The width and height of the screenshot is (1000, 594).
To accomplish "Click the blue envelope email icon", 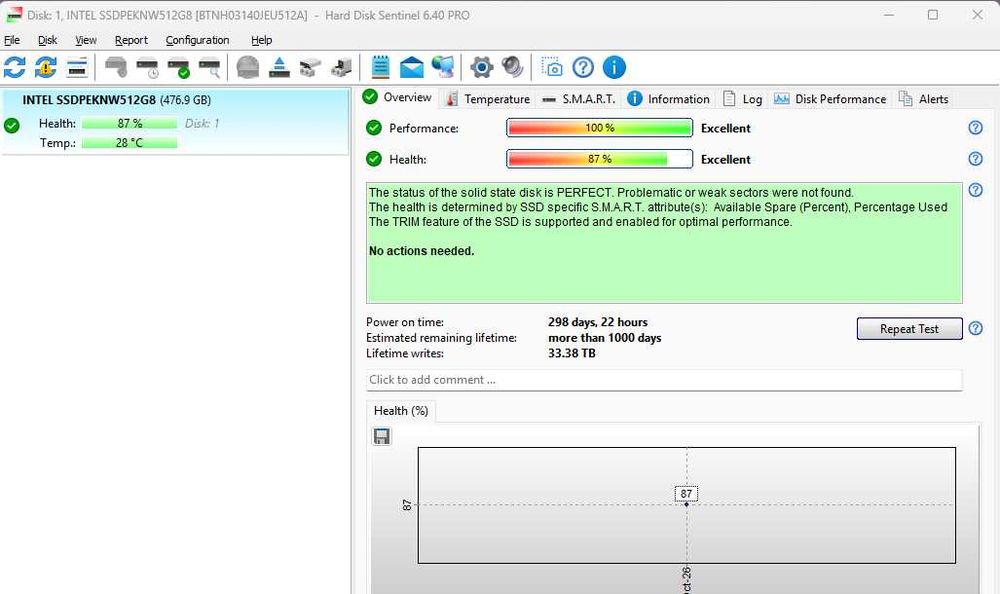I will pyautogui.click(x=411, y=67).
